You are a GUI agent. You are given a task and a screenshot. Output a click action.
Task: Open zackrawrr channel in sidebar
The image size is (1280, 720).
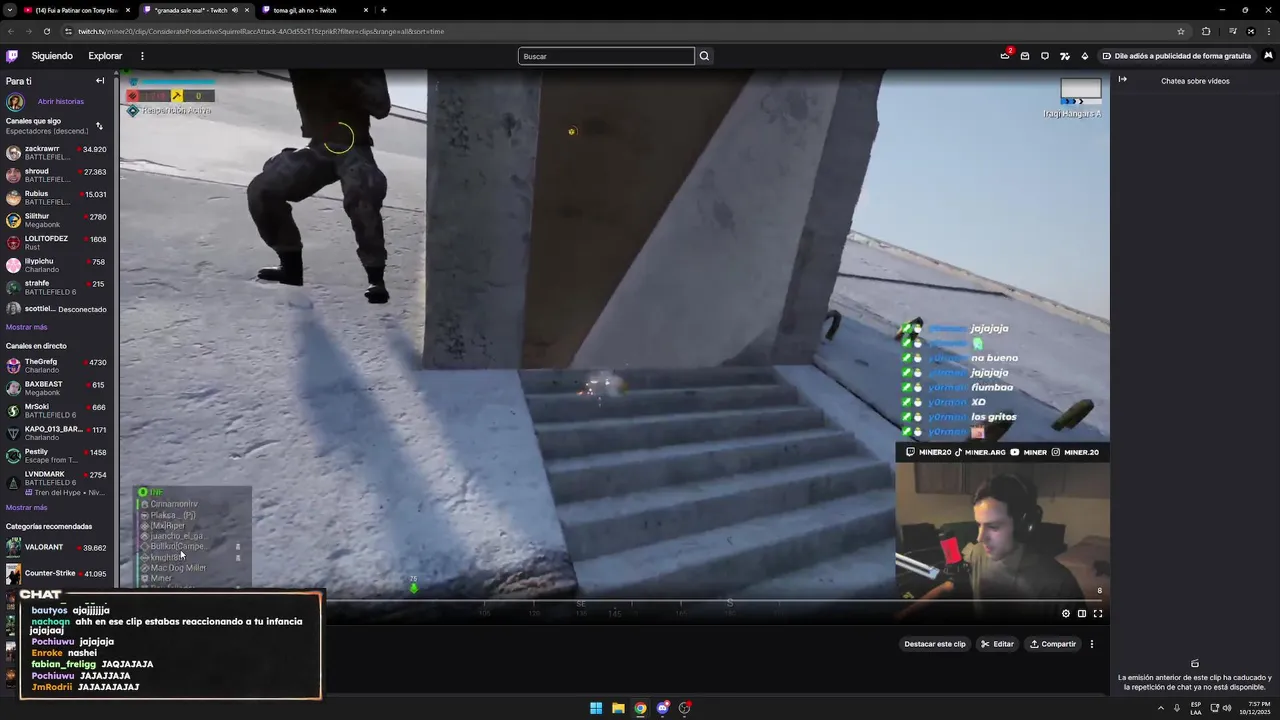pyautogui.click(x=56, y=152)
